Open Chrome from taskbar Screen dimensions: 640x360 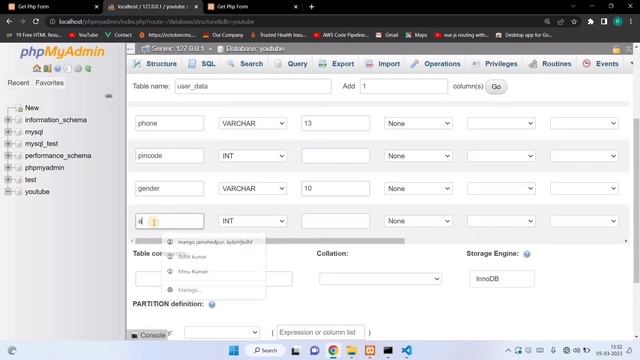click(333, 350)
